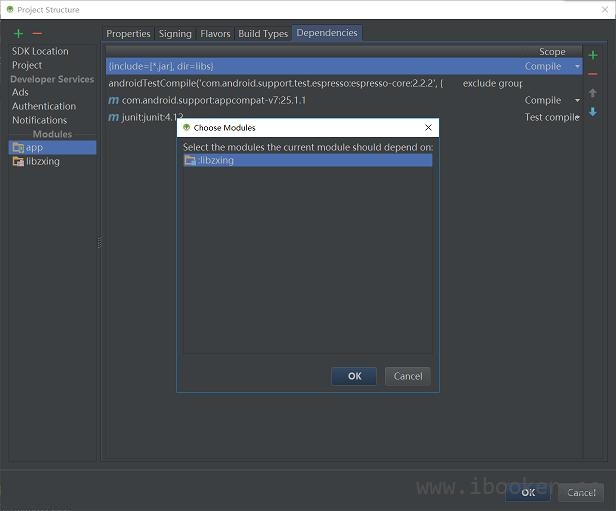This screenshot has width=616, height=511.
Task: Open scope dropdown for libs jar dependency
Action: click(x=577, y=66)
